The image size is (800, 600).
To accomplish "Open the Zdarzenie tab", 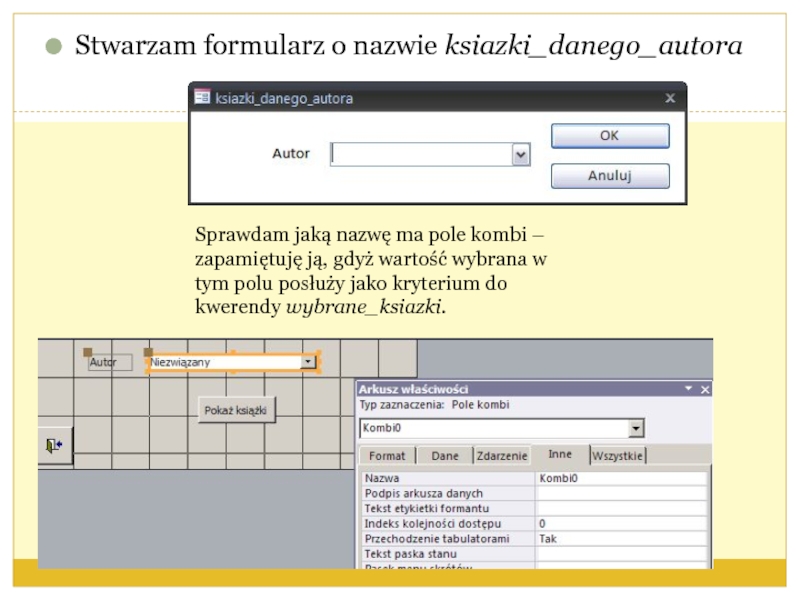I will 502,456.
